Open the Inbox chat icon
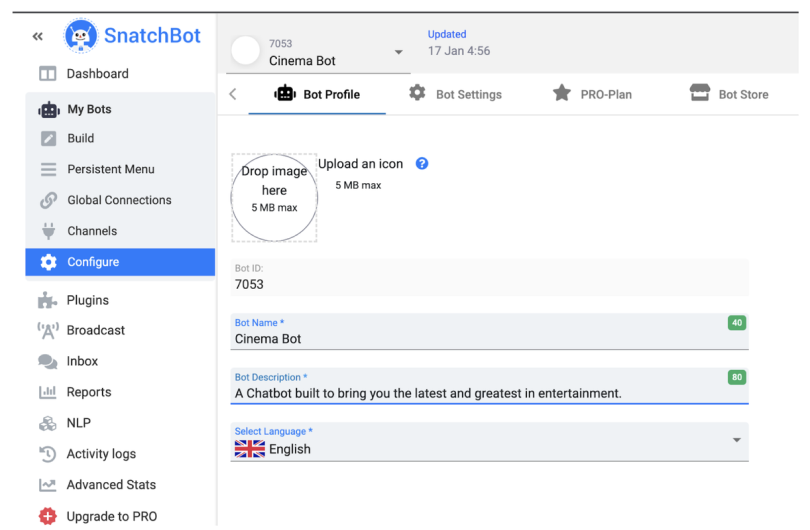The height and width of the screenshot is (530, 810). [47, 362]
